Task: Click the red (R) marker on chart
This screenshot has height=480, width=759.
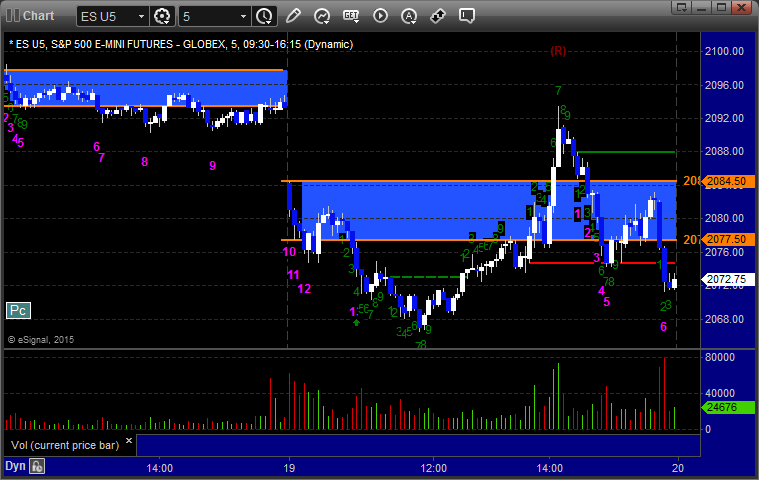Action: point(558,51)
